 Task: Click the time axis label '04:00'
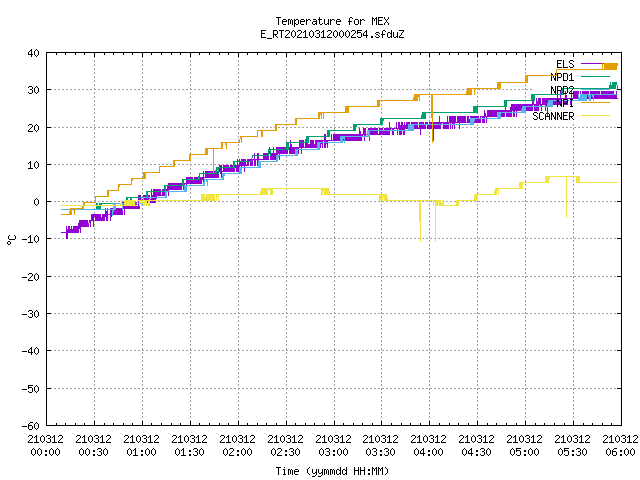coord(429,452)
